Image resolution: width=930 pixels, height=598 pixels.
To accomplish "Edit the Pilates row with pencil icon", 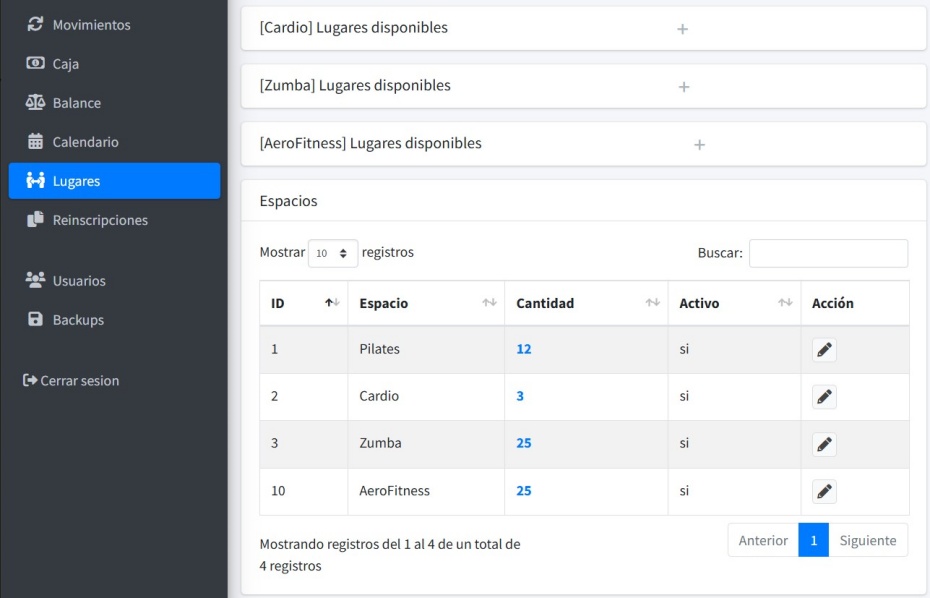I will [824, 349].
